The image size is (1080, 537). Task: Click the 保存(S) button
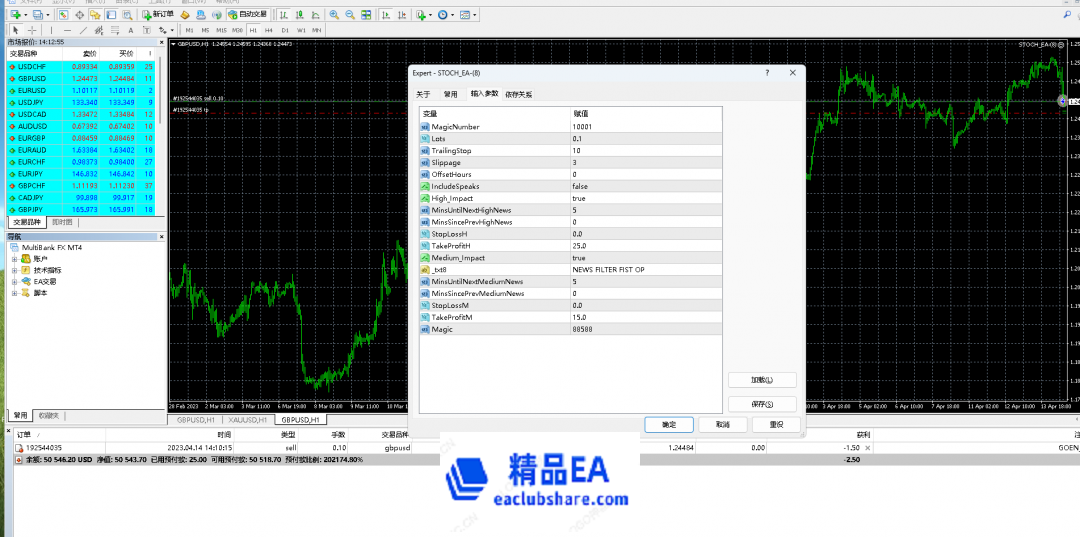pyautogui.click(x=762, y=404)
